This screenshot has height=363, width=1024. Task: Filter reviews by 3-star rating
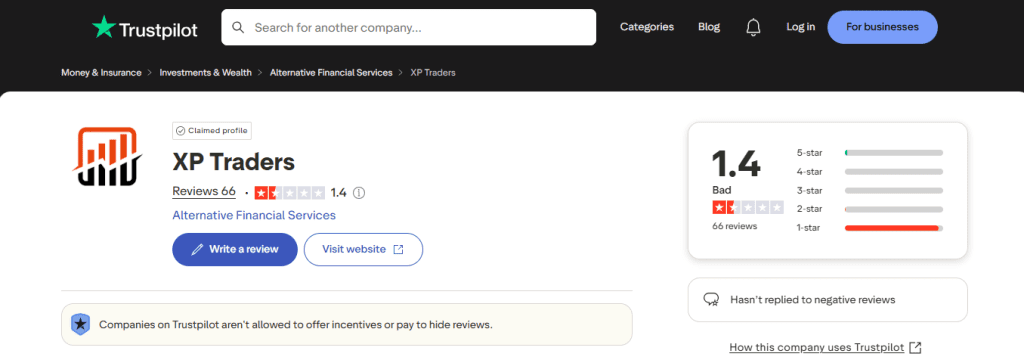click(869, 191)
